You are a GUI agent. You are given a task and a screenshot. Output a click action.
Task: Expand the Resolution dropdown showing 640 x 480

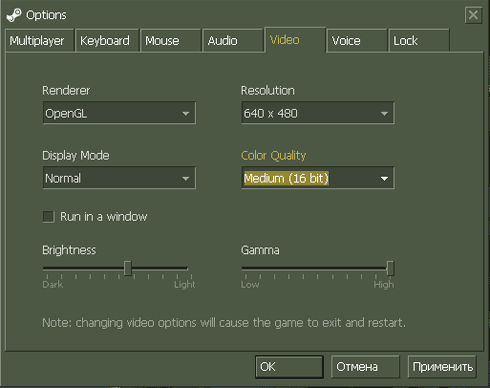(318, 113)
